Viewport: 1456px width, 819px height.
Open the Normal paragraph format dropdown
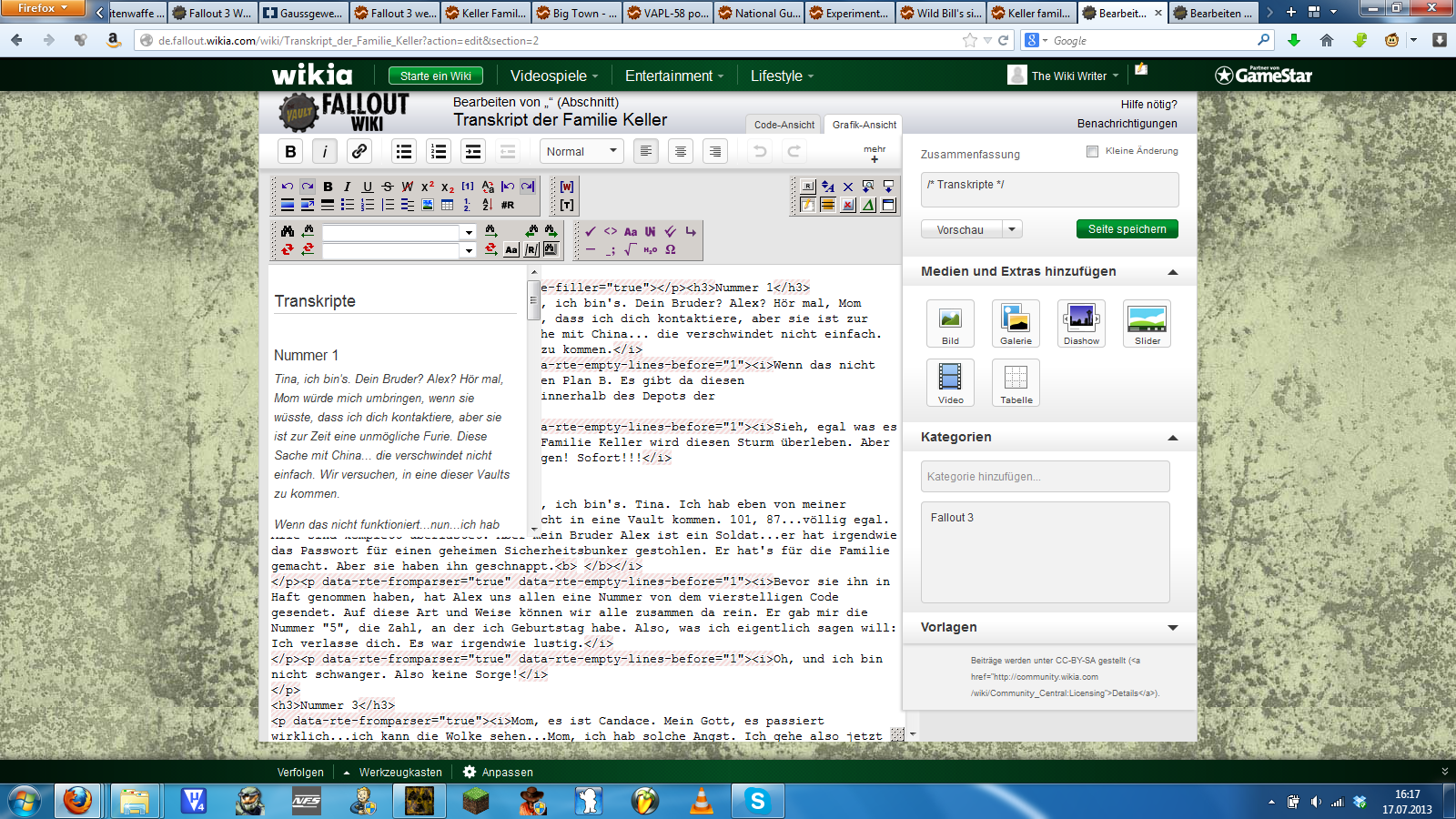pyautogui.click(x=581, y=152)
